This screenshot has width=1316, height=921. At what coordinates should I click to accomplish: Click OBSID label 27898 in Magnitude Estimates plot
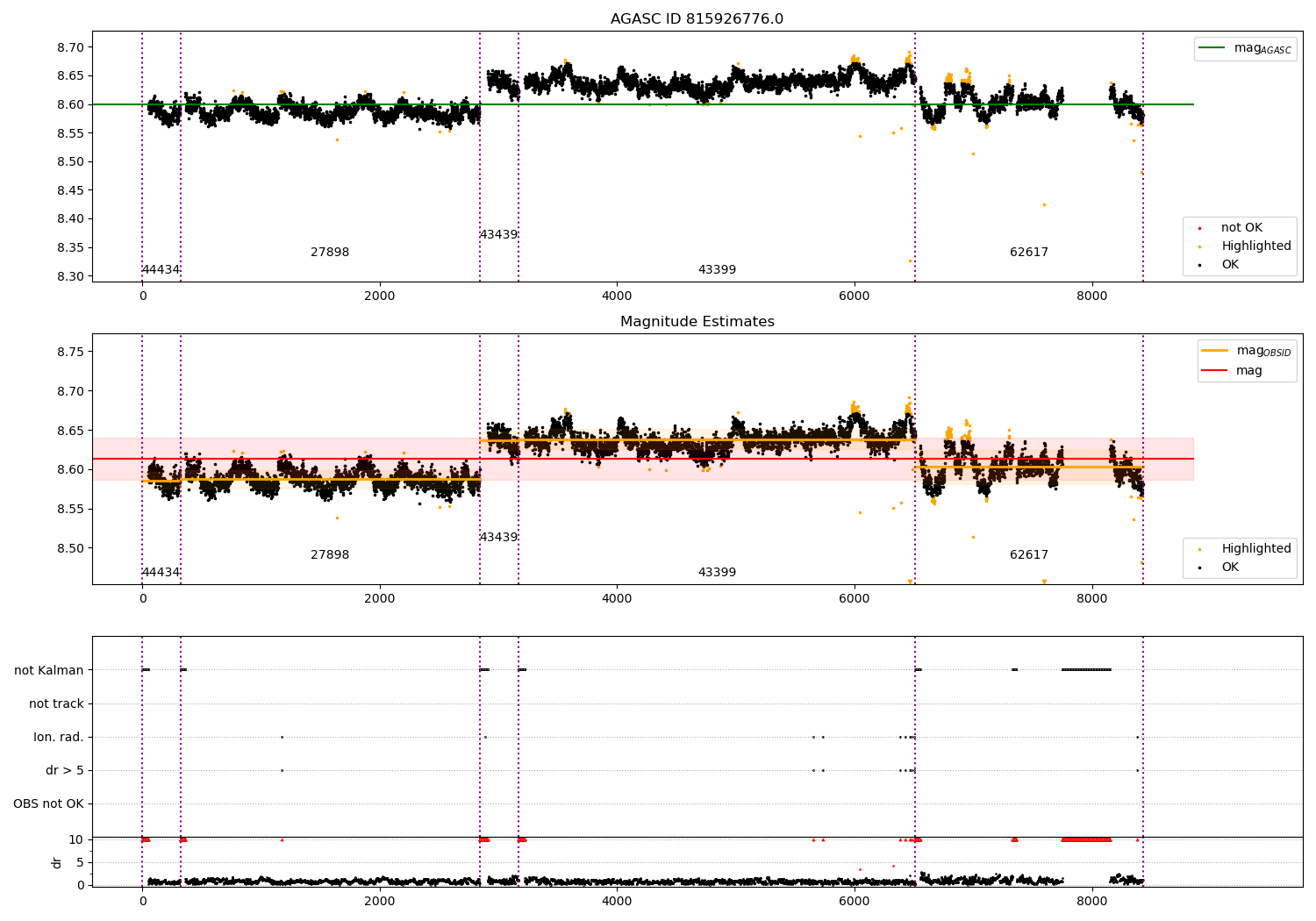click(330, 555)
